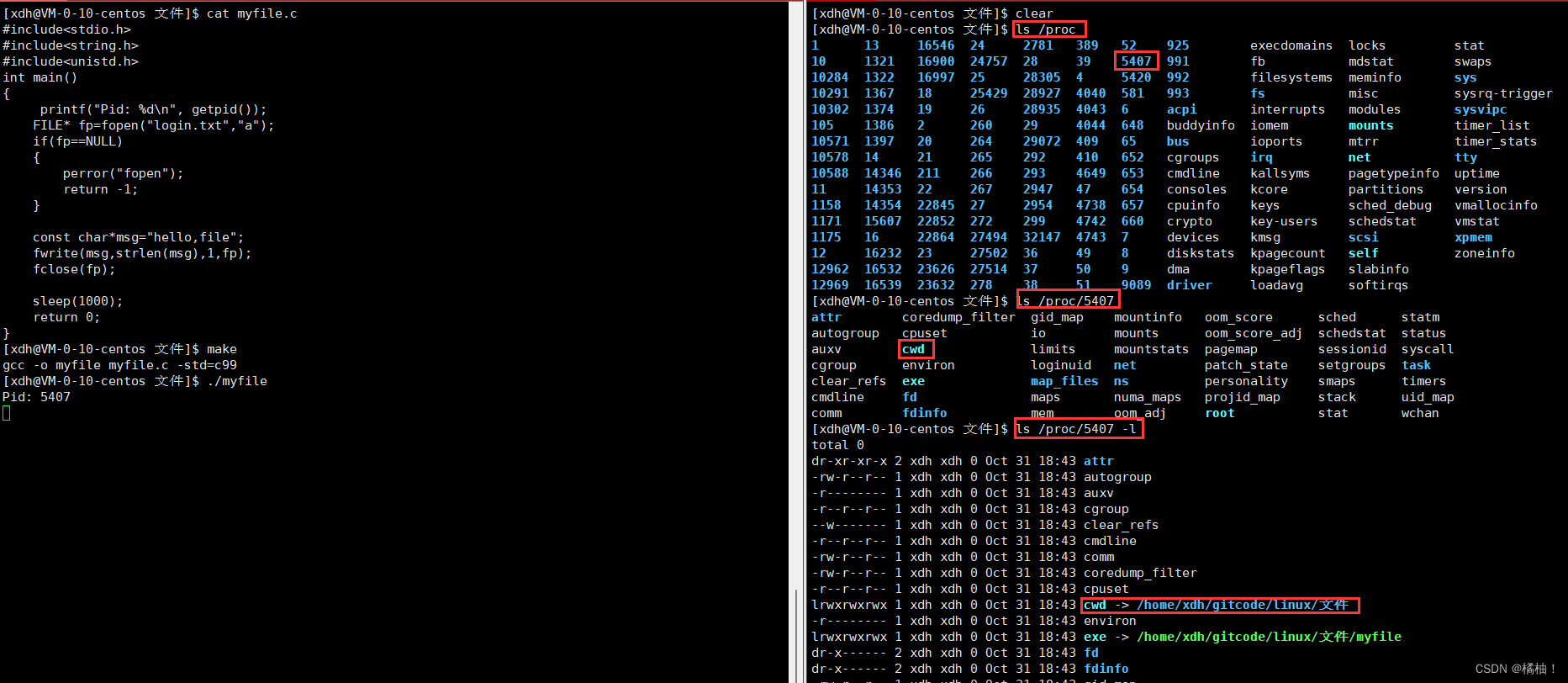This screenshot has height=683, width=1568.
Task: Select the fwrite(msg,strlen(msg),1,fp) line
Action: [142, 253]
